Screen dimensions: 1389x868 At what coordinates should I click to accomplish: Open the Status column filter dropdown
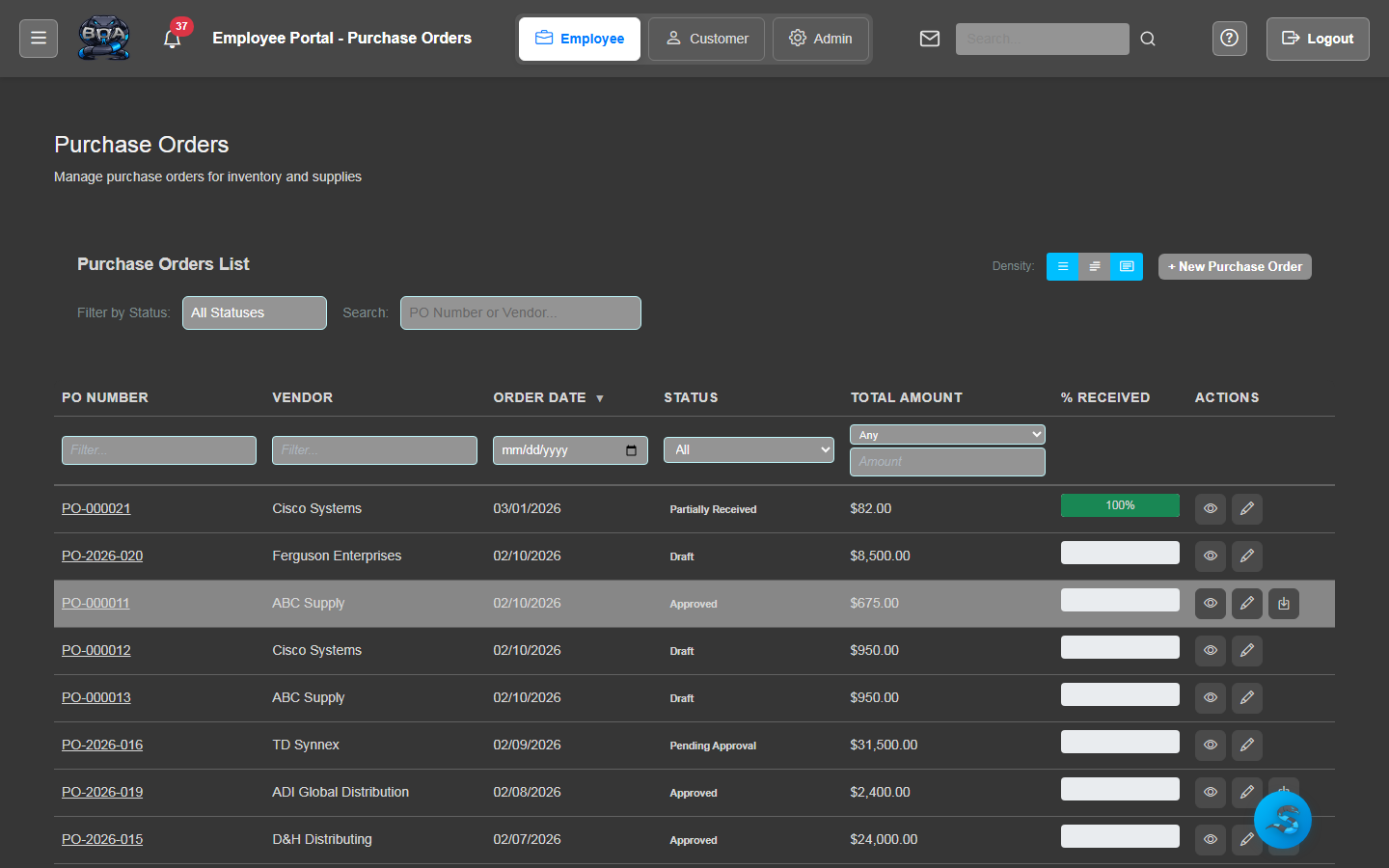(749, 449)
